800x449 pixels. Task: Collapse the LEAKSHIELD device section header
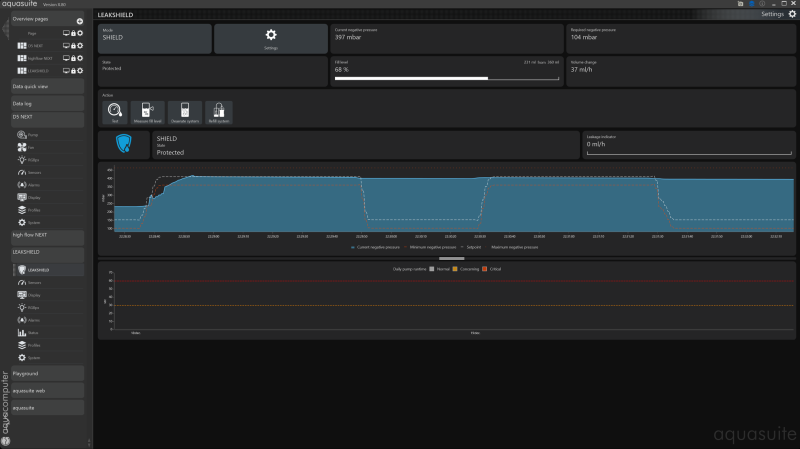pyautogui.click(x=47, y=254)
